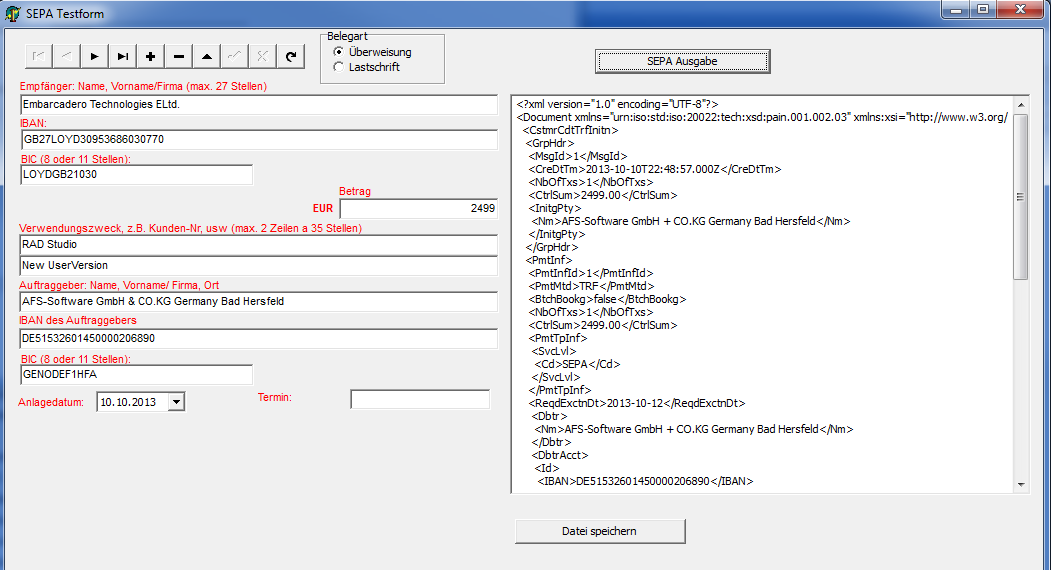This screenshot has width=1051, height=570.
Task: Edit record with up-triangle icon
Action: (x=207, y=56)
